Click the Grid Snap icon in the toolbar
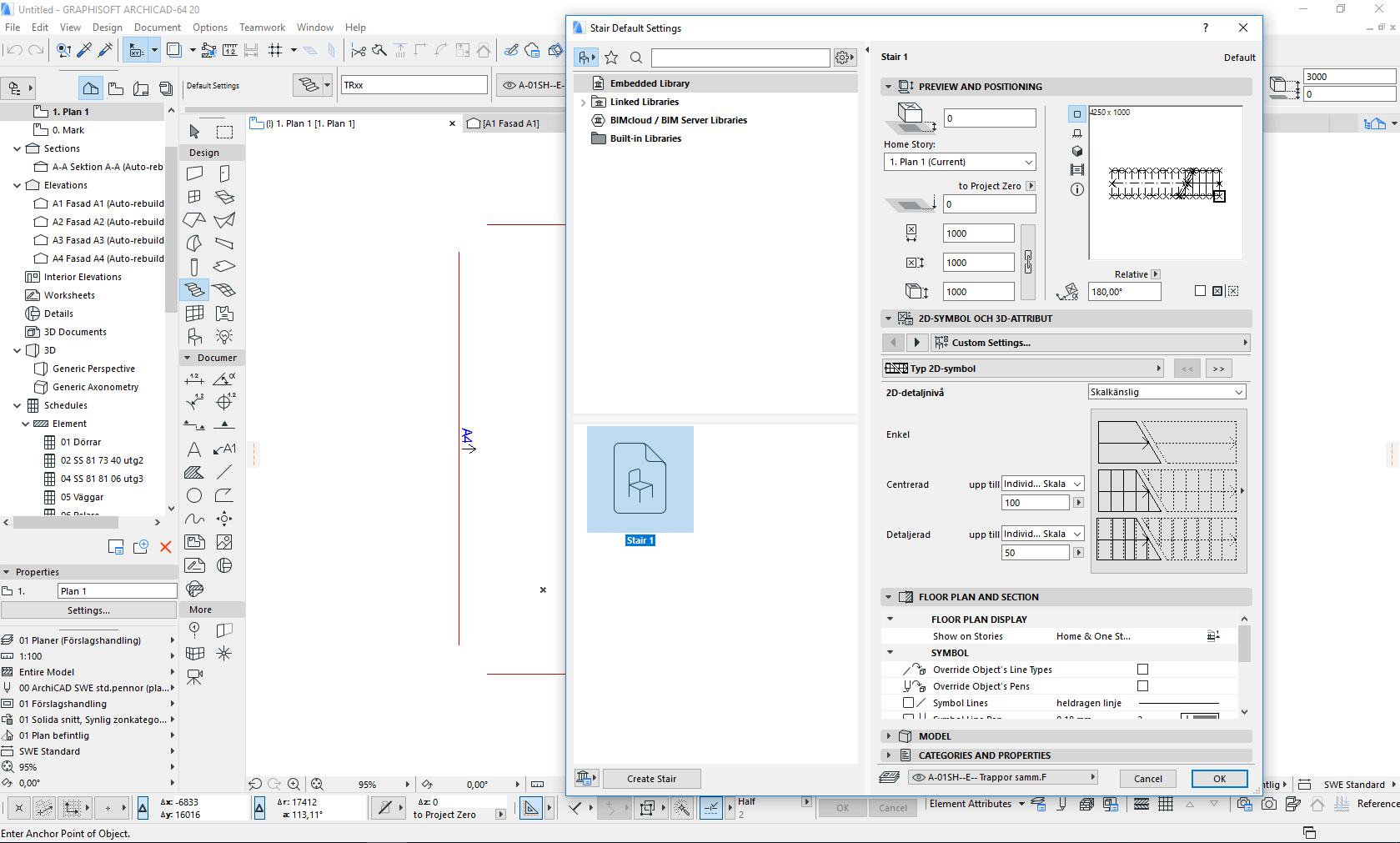Image resolution: width=1400 pixels, height=843 pixels. [x=276, y=50]
